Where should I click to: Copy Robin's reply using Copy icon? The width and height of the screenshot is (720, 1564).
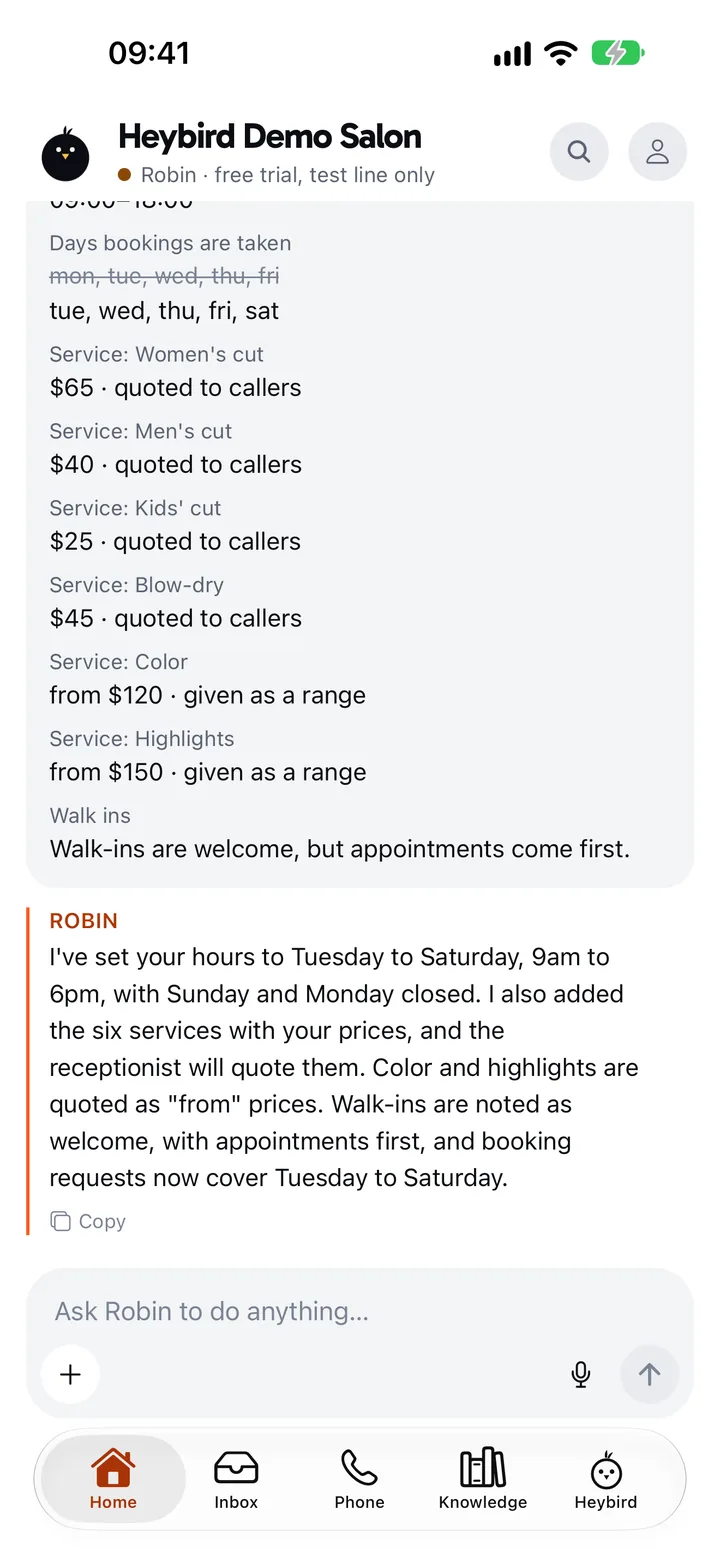pyautogui.click(x=88, y=1221)
